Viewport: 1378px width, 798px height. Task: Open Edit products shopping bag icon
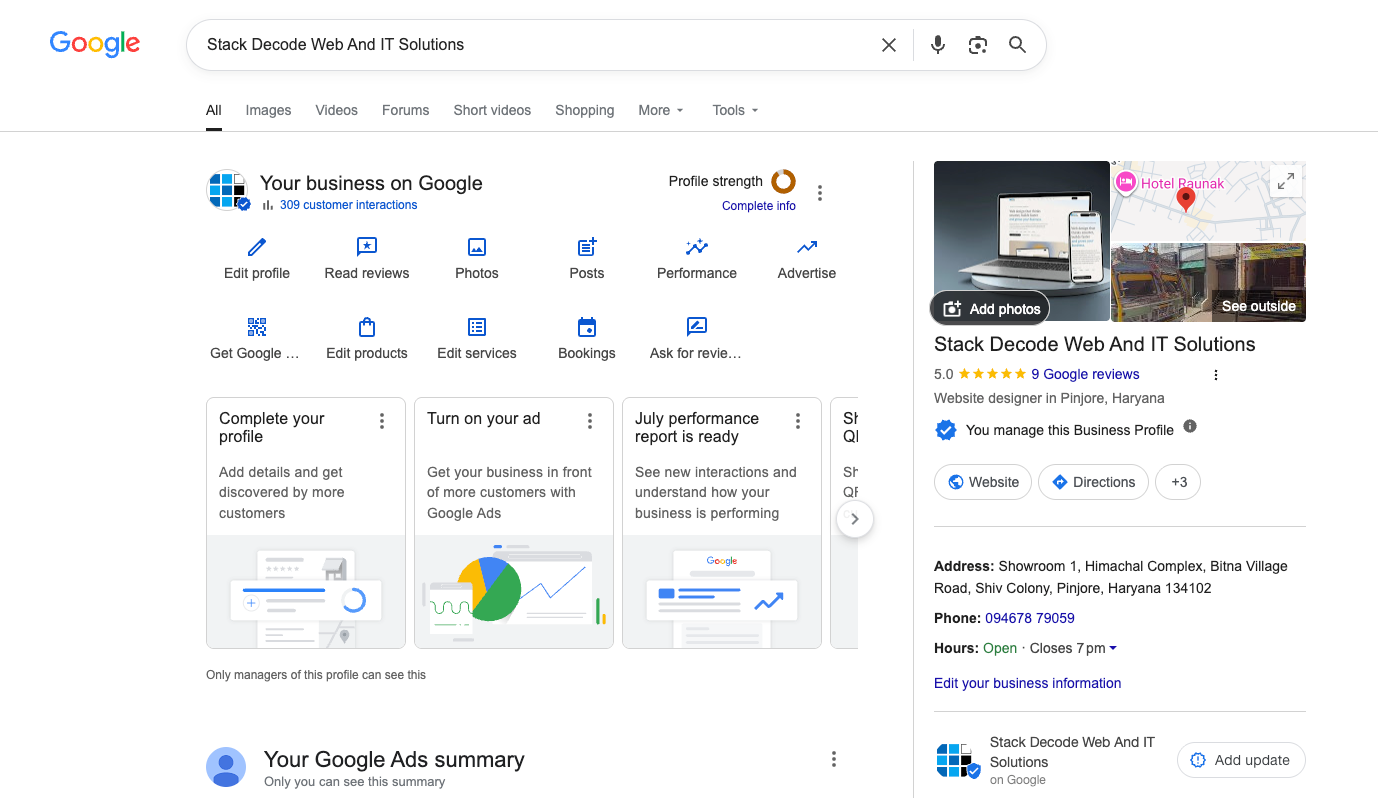(367, 327)
